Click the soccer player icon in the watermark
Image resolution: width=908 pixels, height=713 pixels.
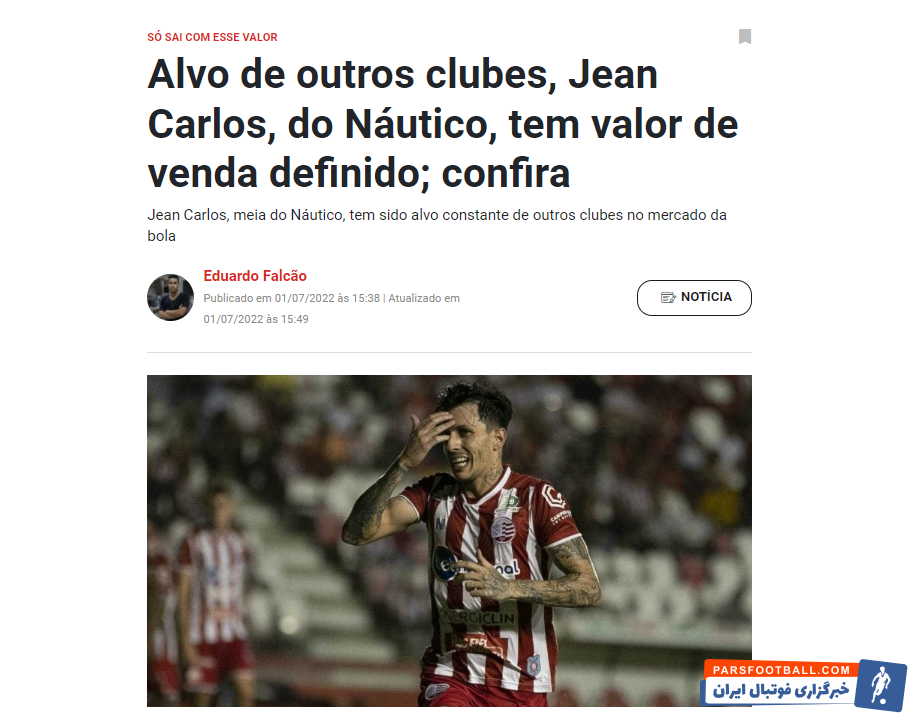pos(881,683)
